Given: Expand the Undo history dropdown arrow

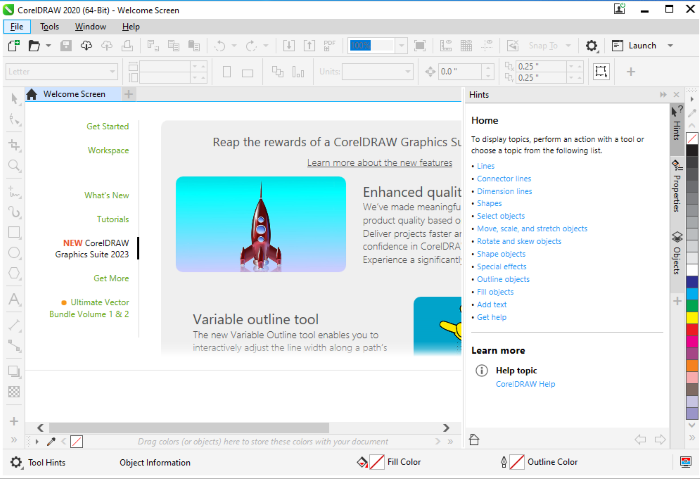Looking at the screenshot, I should (x=234, y=46).
